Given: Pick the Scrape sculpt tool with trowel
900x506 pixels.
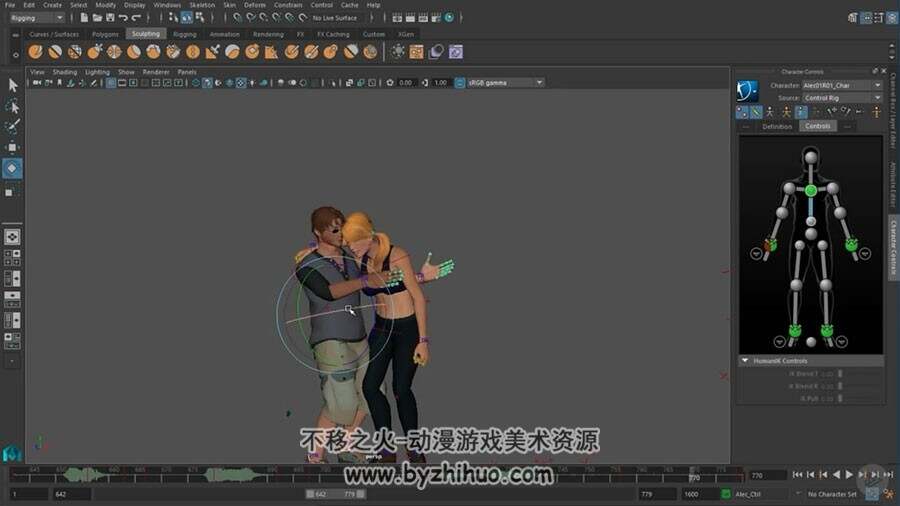Looking at the screenshot, I should [212, 52].
